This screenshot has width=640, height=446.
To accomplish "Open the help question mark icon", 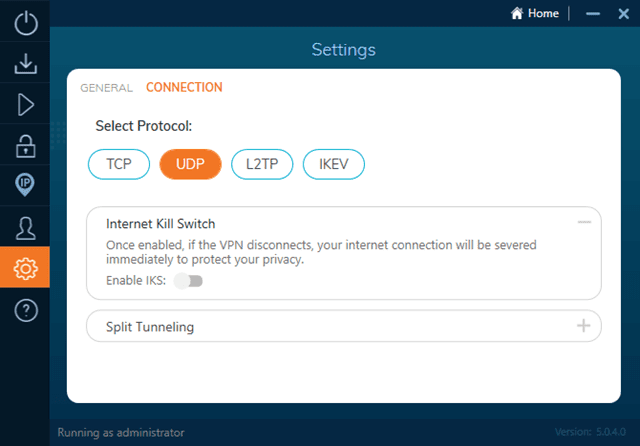I will pyautogui.click(x=25, y=310).
